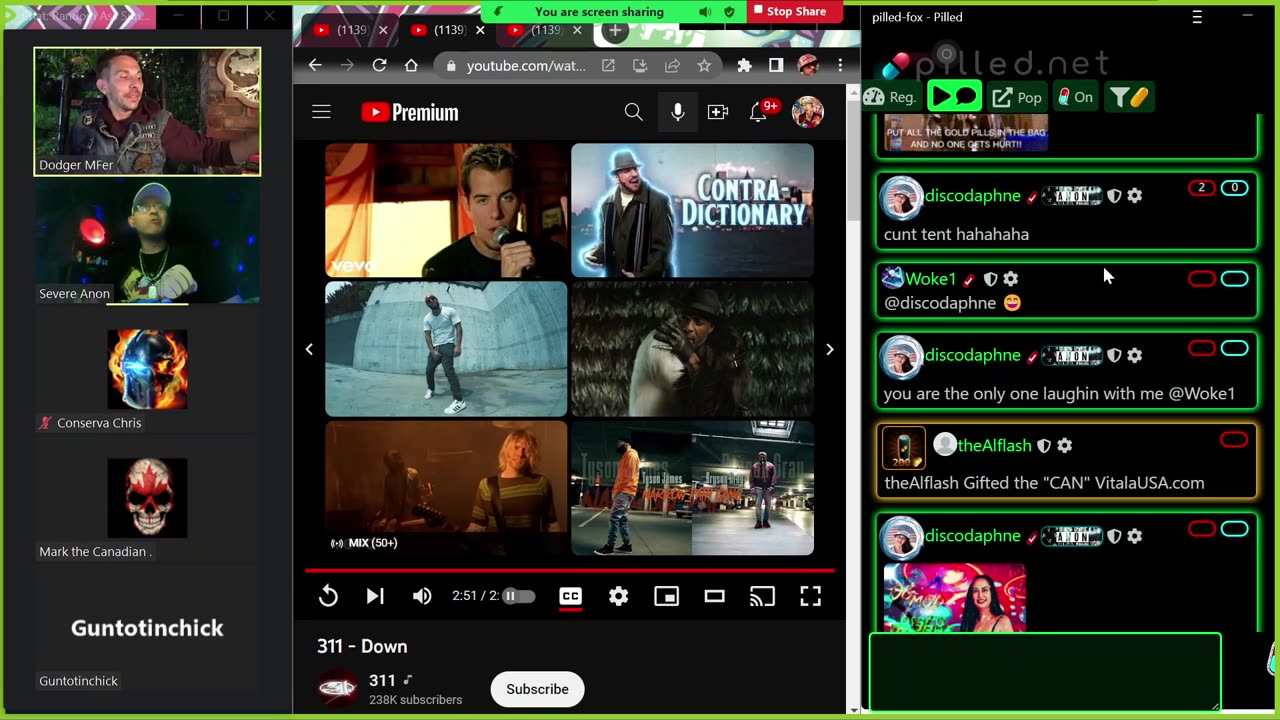
Task: Open gear settings on theAlflash message
Action: [x=1064, y=445]
